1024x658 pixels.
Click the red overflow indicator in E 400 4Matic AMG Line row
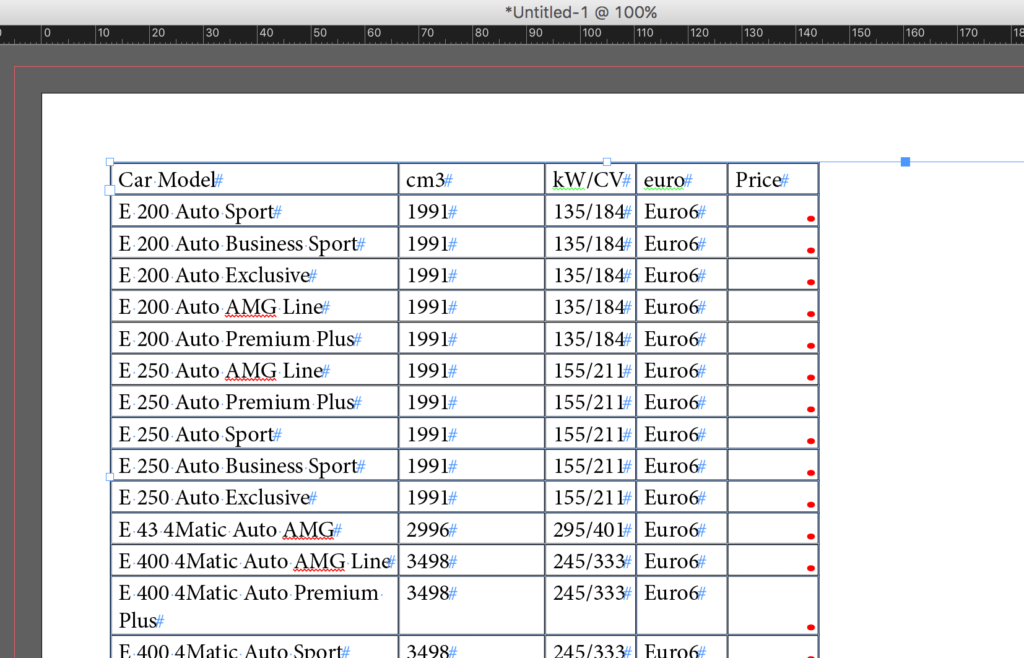(810, 567)
